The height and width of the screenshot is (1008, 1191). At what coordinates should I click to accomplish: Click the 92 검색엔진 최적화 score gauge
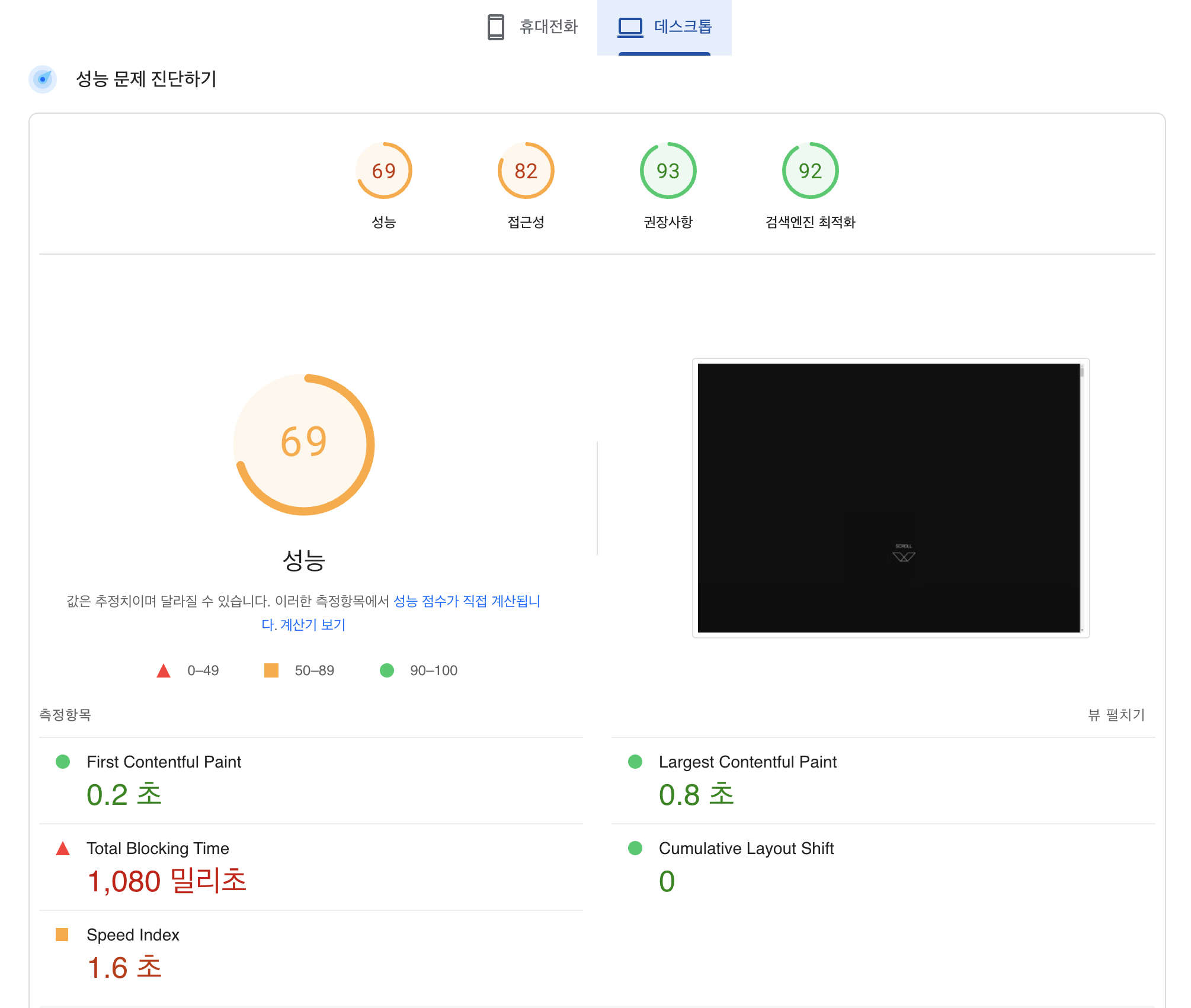coord(810,171)
